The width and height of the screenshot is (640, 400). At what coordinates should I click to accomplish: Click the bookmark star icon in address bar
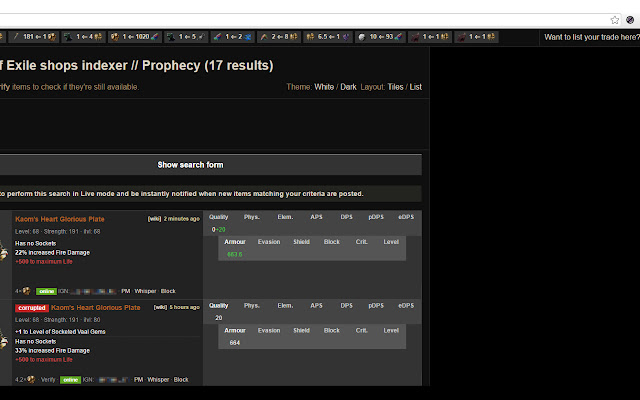point(614,20)
